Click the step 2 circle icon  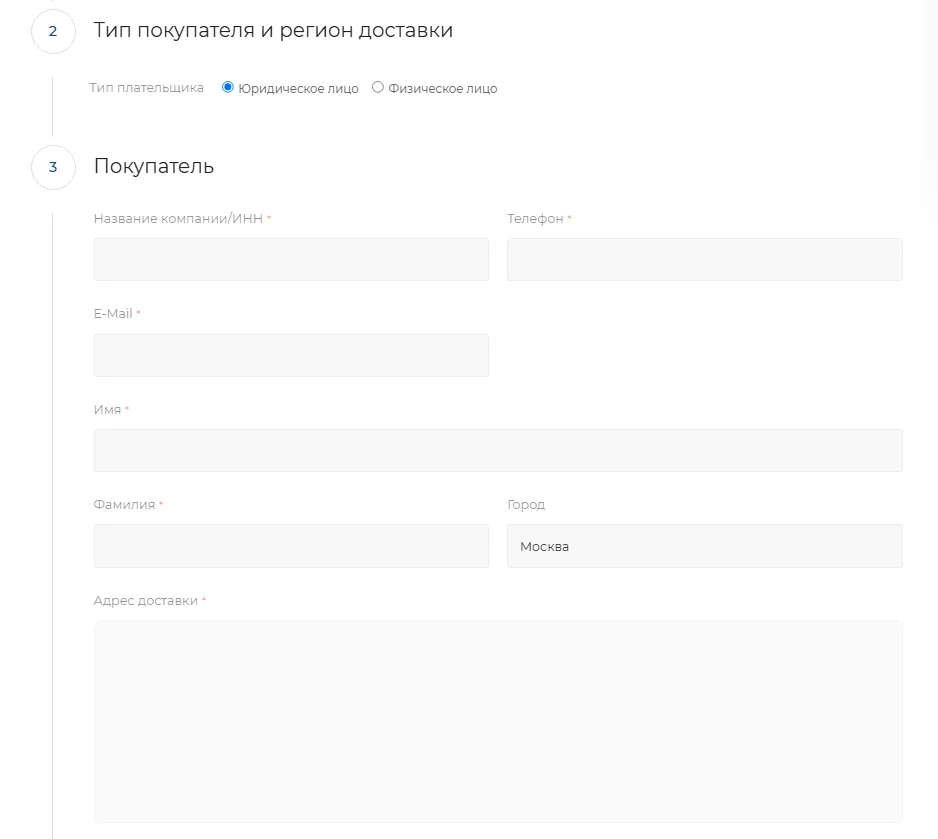(x=53, y=31)
